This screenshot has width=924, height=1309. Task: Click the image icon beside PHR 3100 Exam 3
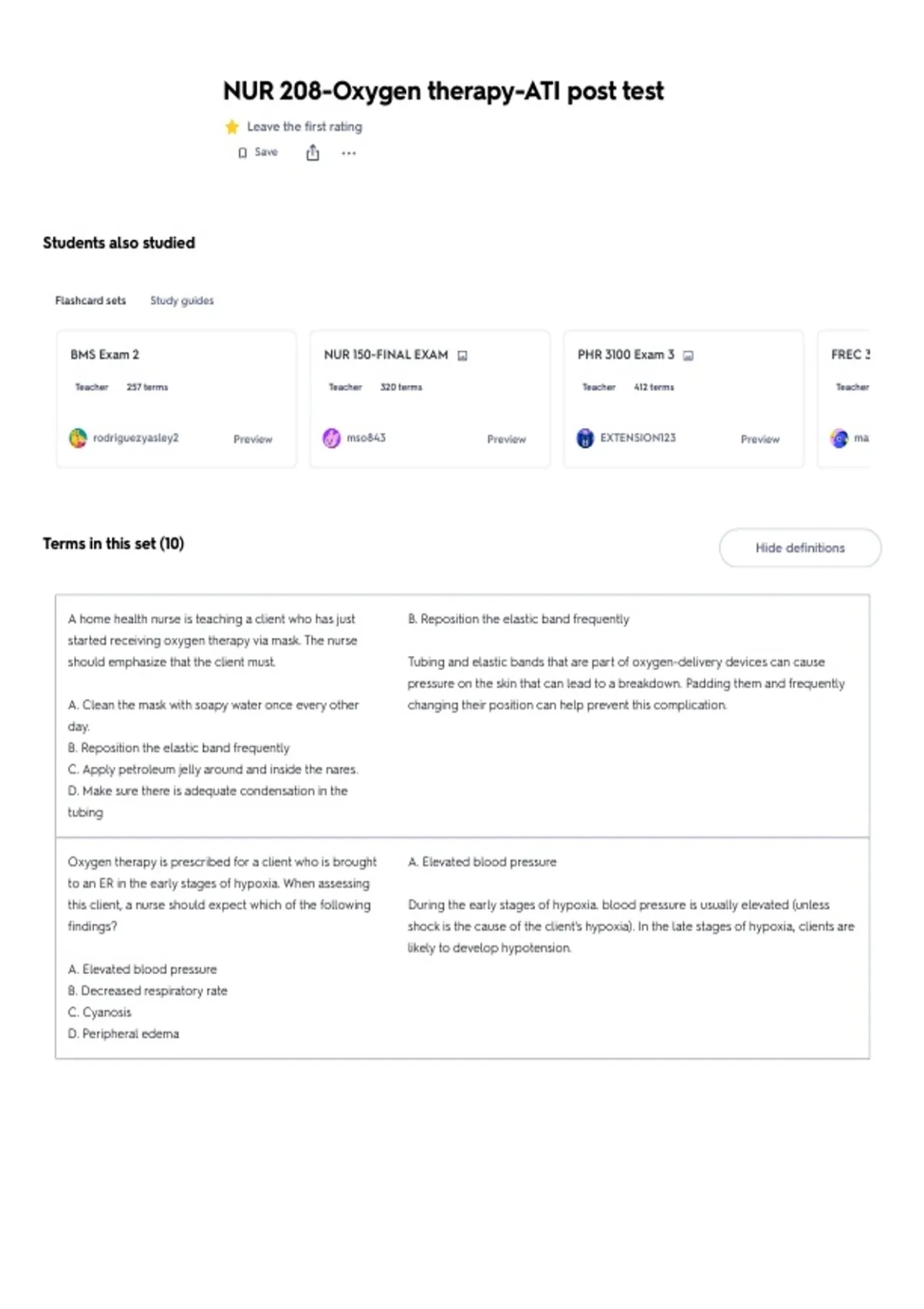click(688, 356)
